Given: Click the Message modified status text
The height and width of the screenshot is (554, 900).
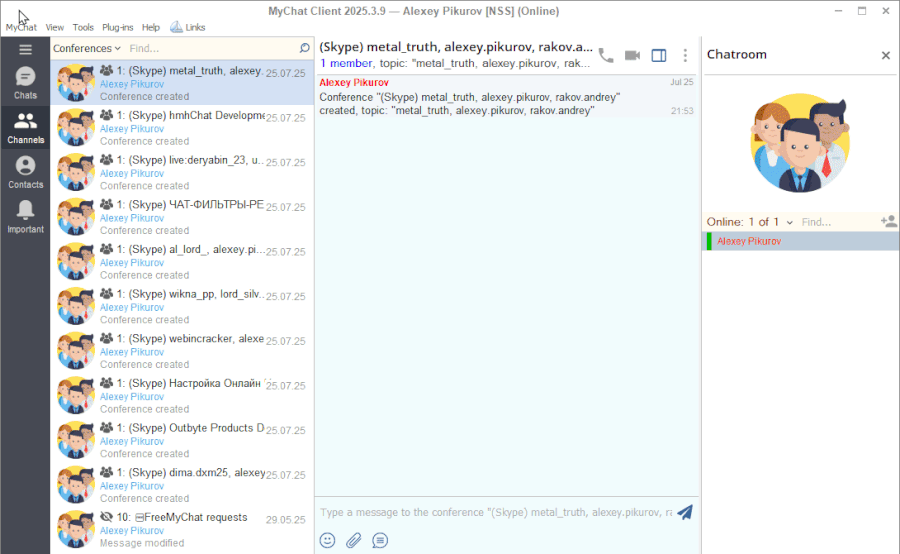Looking at the screenshot, I should (x=142, y=543).
